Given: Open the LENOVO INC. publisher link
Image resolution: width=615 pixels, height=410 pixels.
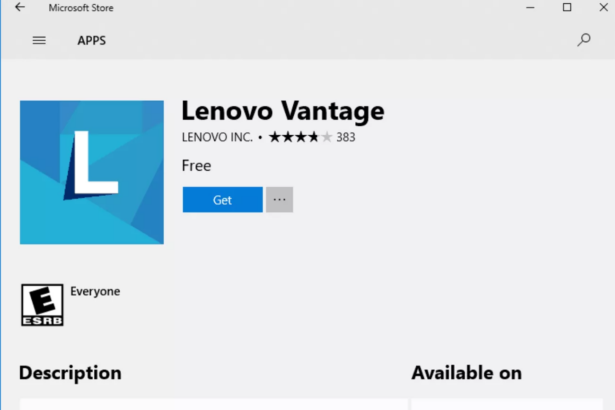Looking at the screenshot, I should coord(217,137).
